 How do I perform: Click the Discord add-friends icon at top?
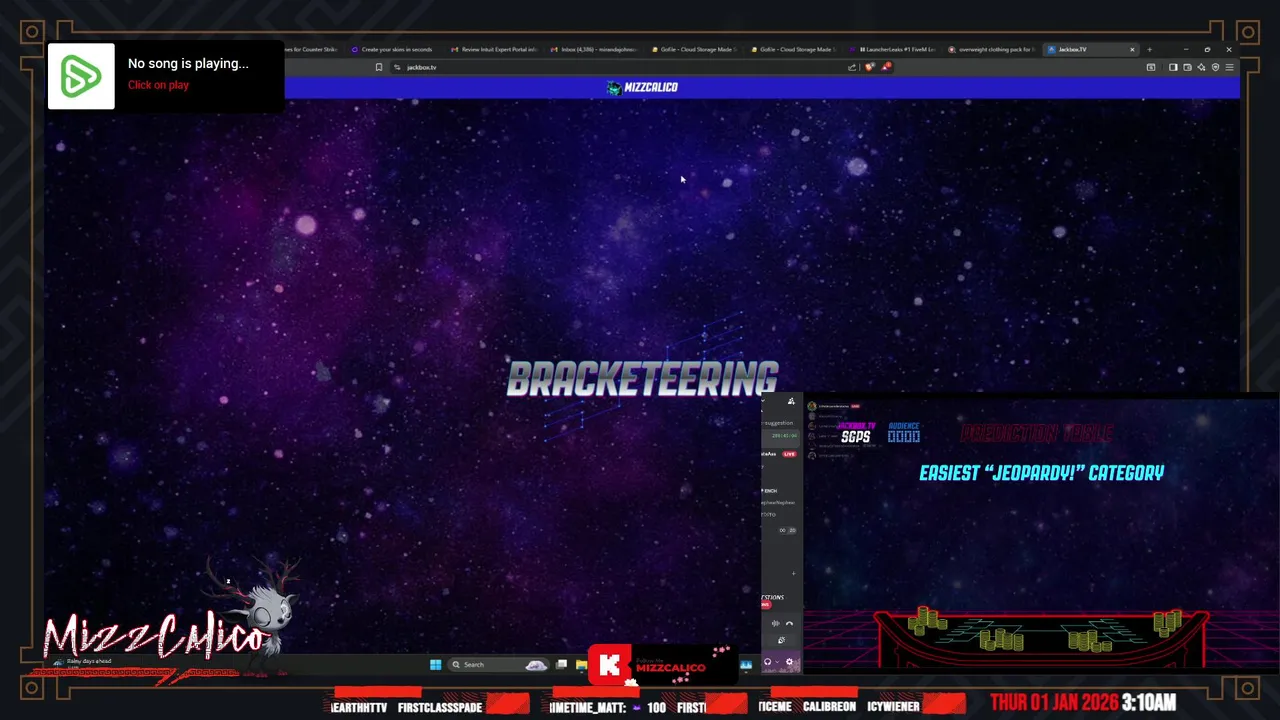click(x=791, y=402)
